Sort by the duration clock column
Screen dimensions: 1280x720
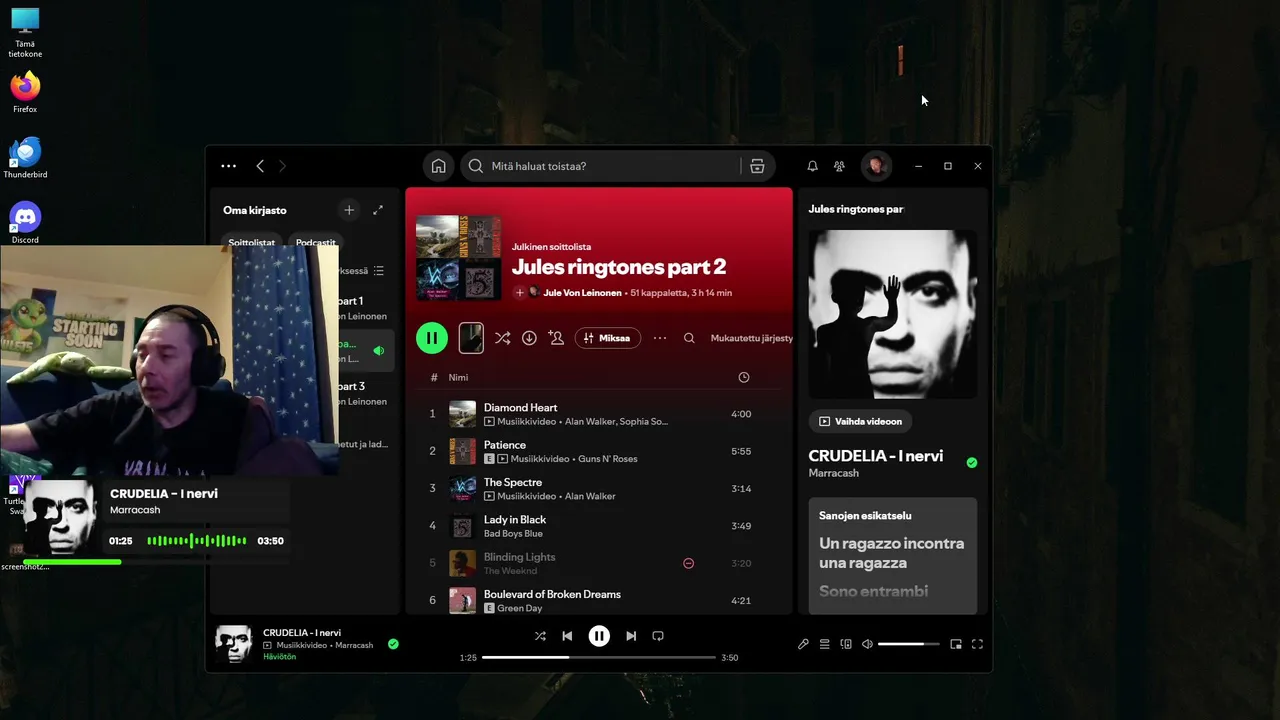click(743, 377)
